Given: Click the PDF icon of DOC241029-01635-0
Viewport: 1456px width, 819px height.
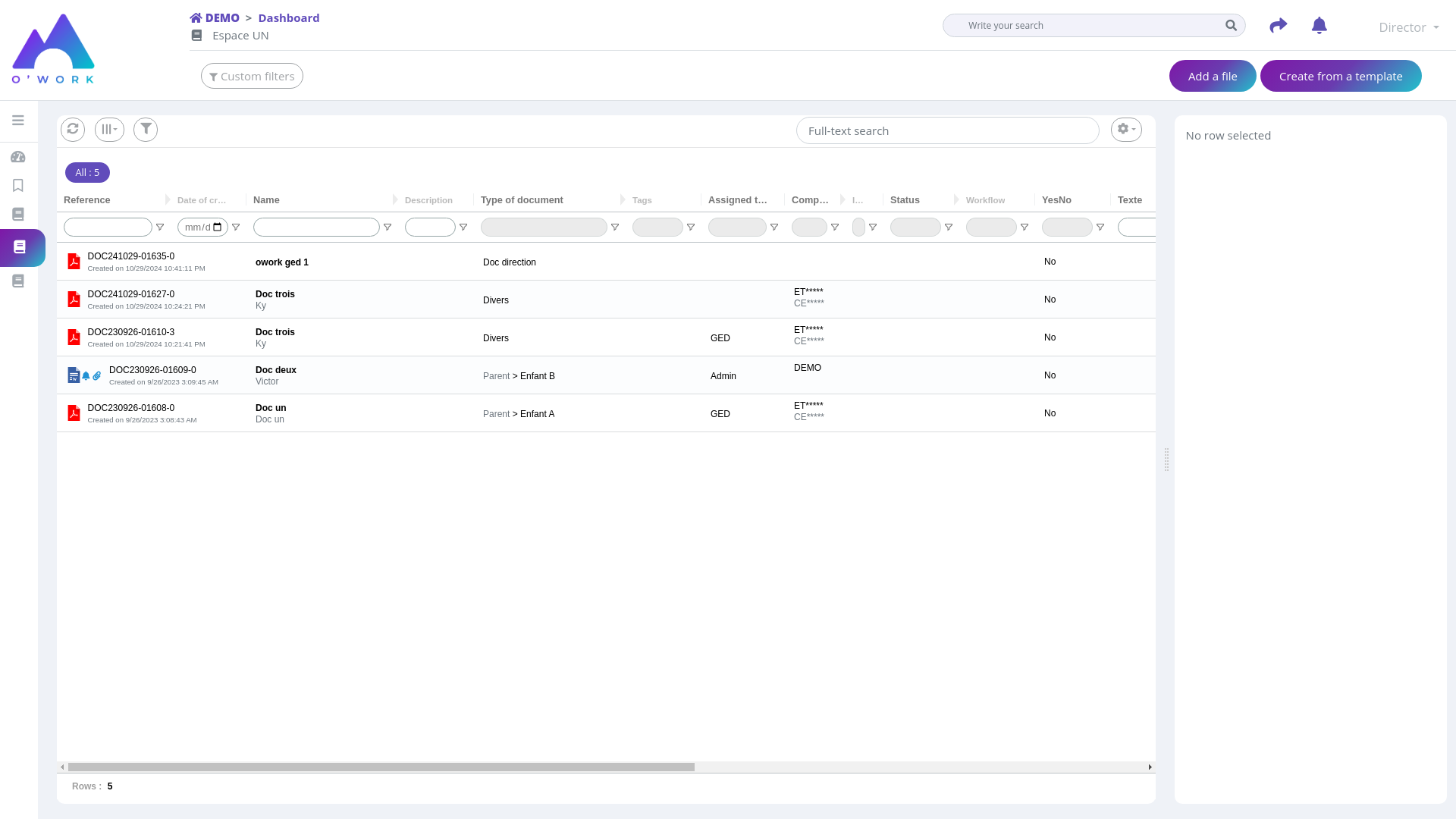Looking at the screenshot, I should pyautogui.click(x=74, y=262).
